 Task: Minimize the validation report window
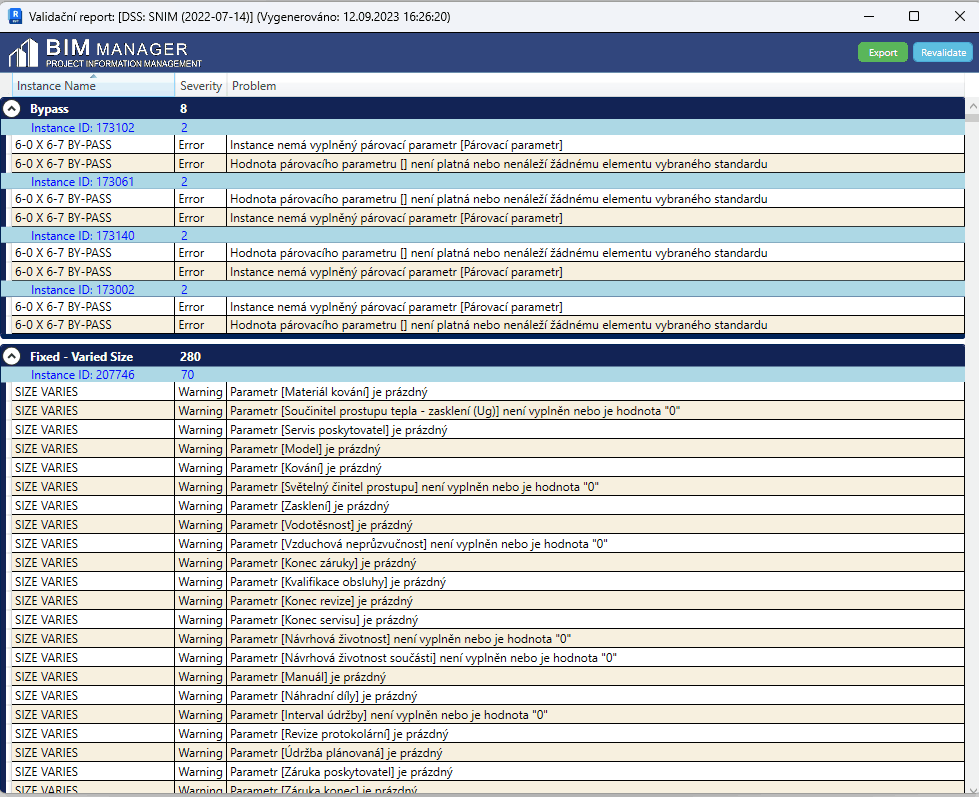(867, 16)
